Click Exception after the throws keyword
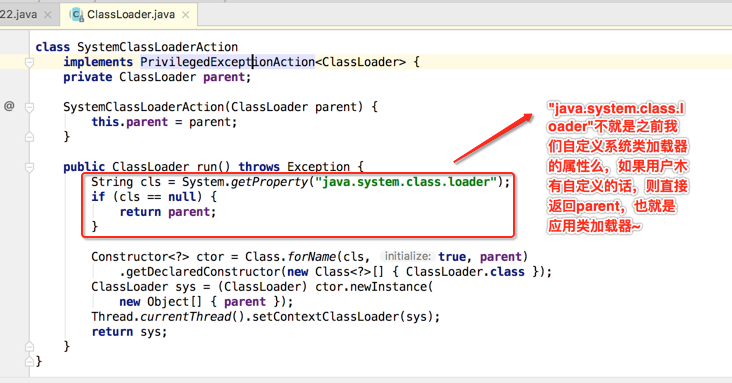732x383 pixels. (x=318, y=167)
